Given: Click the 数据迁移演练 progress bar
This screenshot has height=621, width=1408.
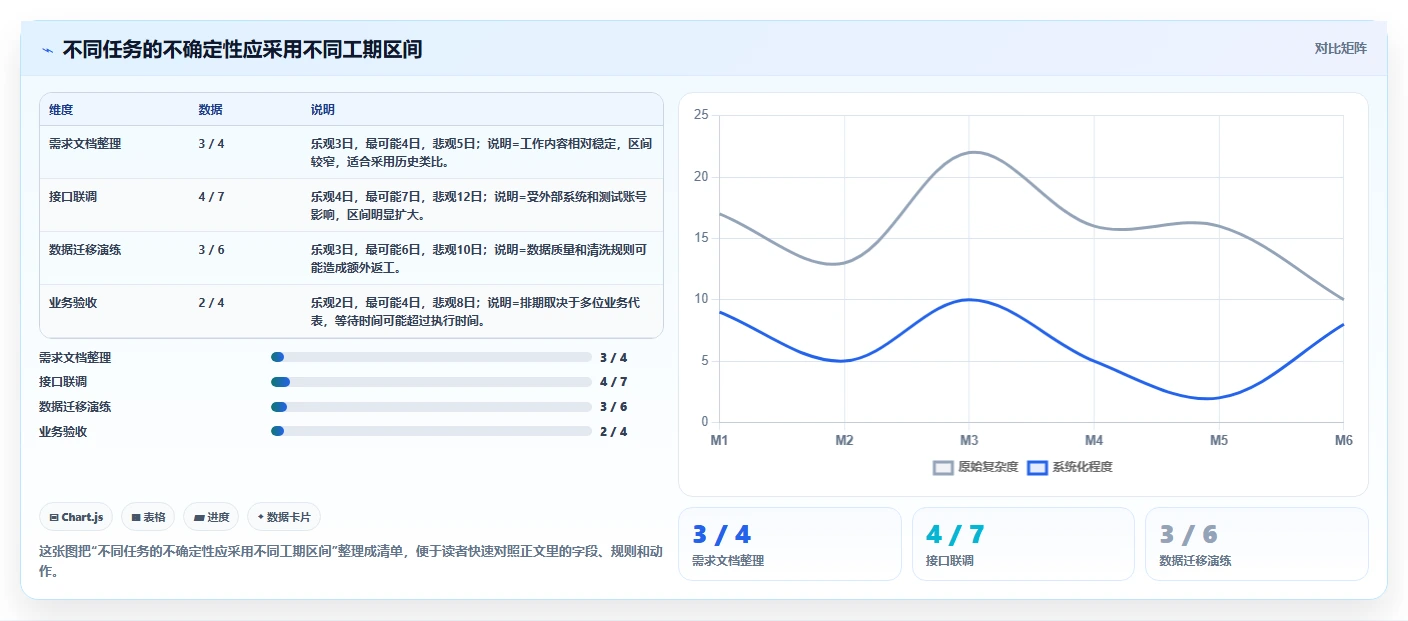Looking at the screenshot, I should tap(431, 407).
